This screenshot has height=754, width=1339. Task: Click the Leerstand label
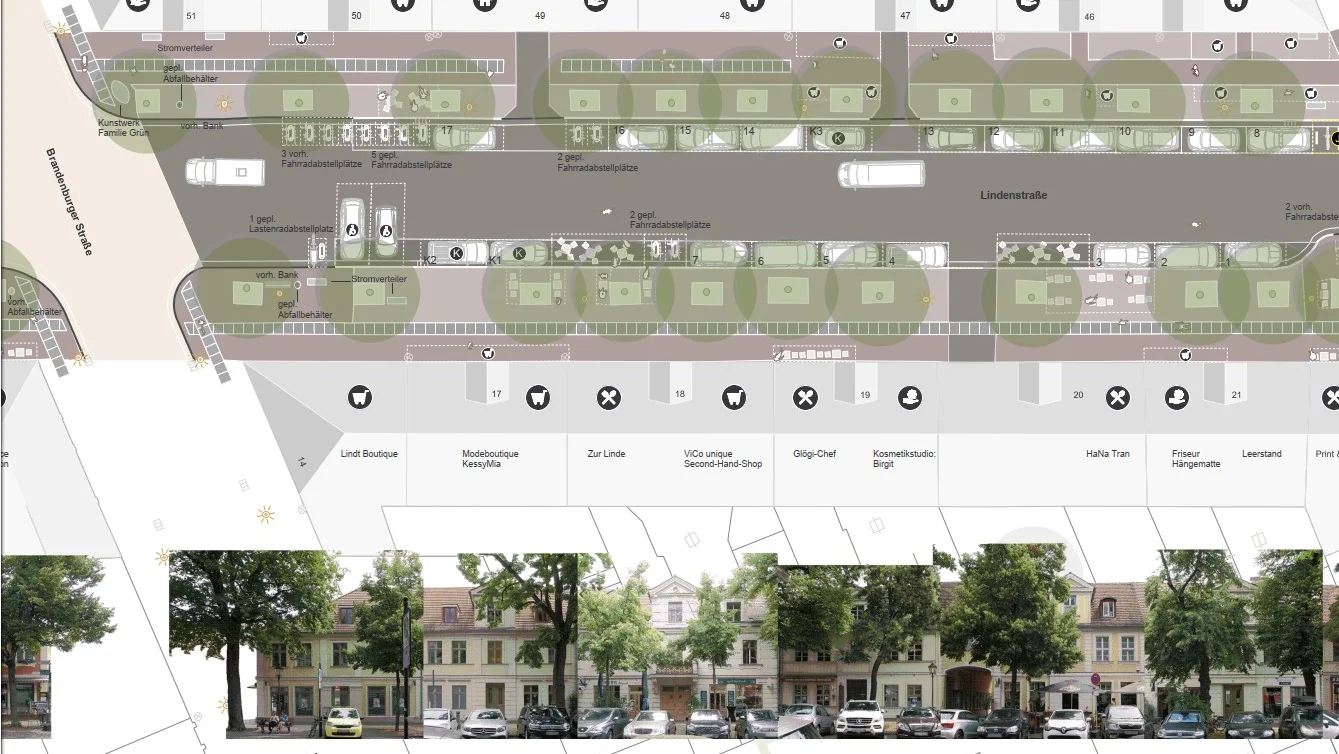pyautogui.click(x=1261, y=454)
